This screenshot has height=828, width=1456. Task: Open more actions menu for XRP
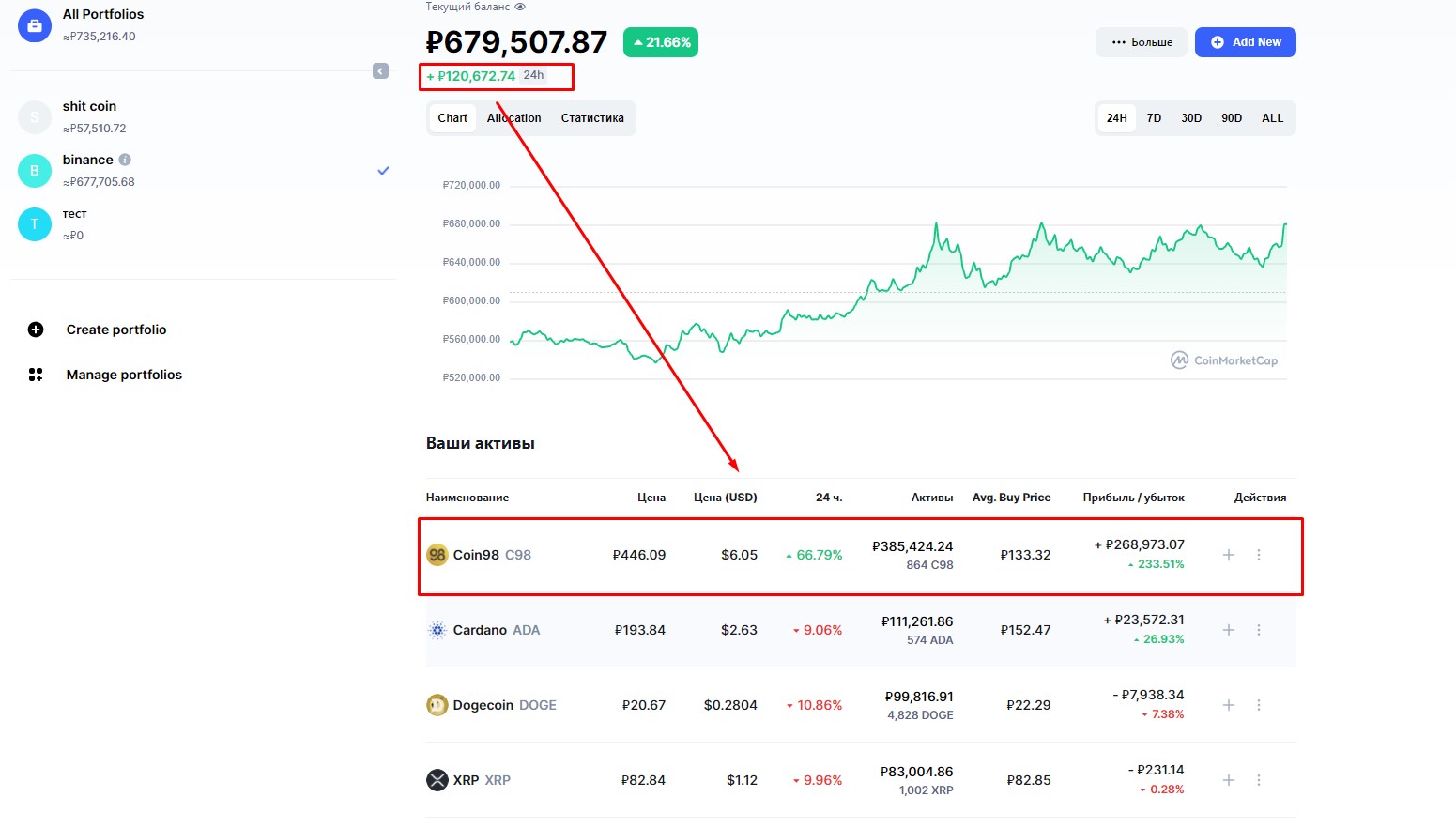(x=1259, y=780)
